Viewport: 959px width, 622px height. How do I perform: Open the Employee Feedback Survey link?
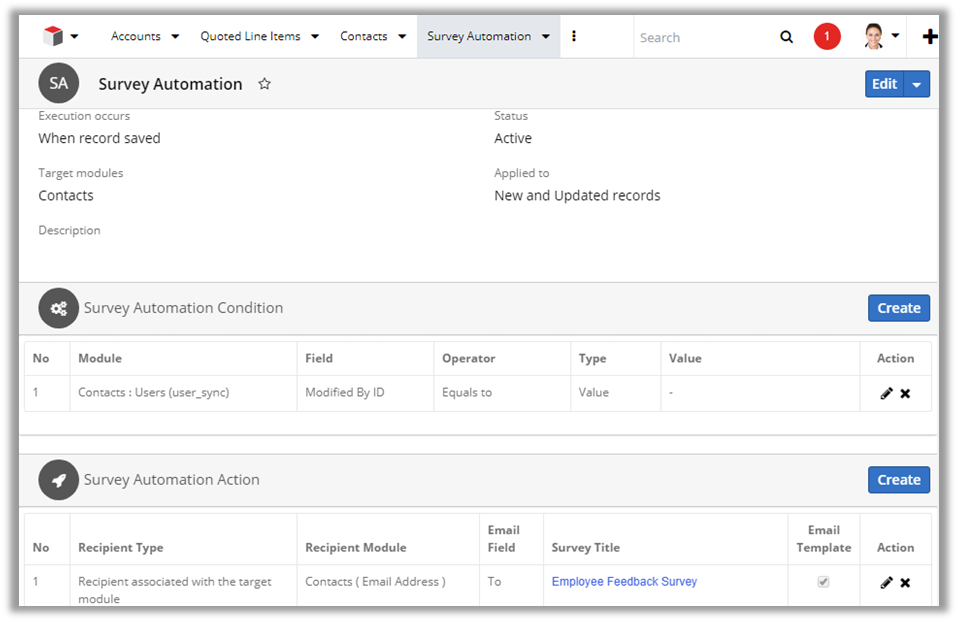click(x=624, y=581)
